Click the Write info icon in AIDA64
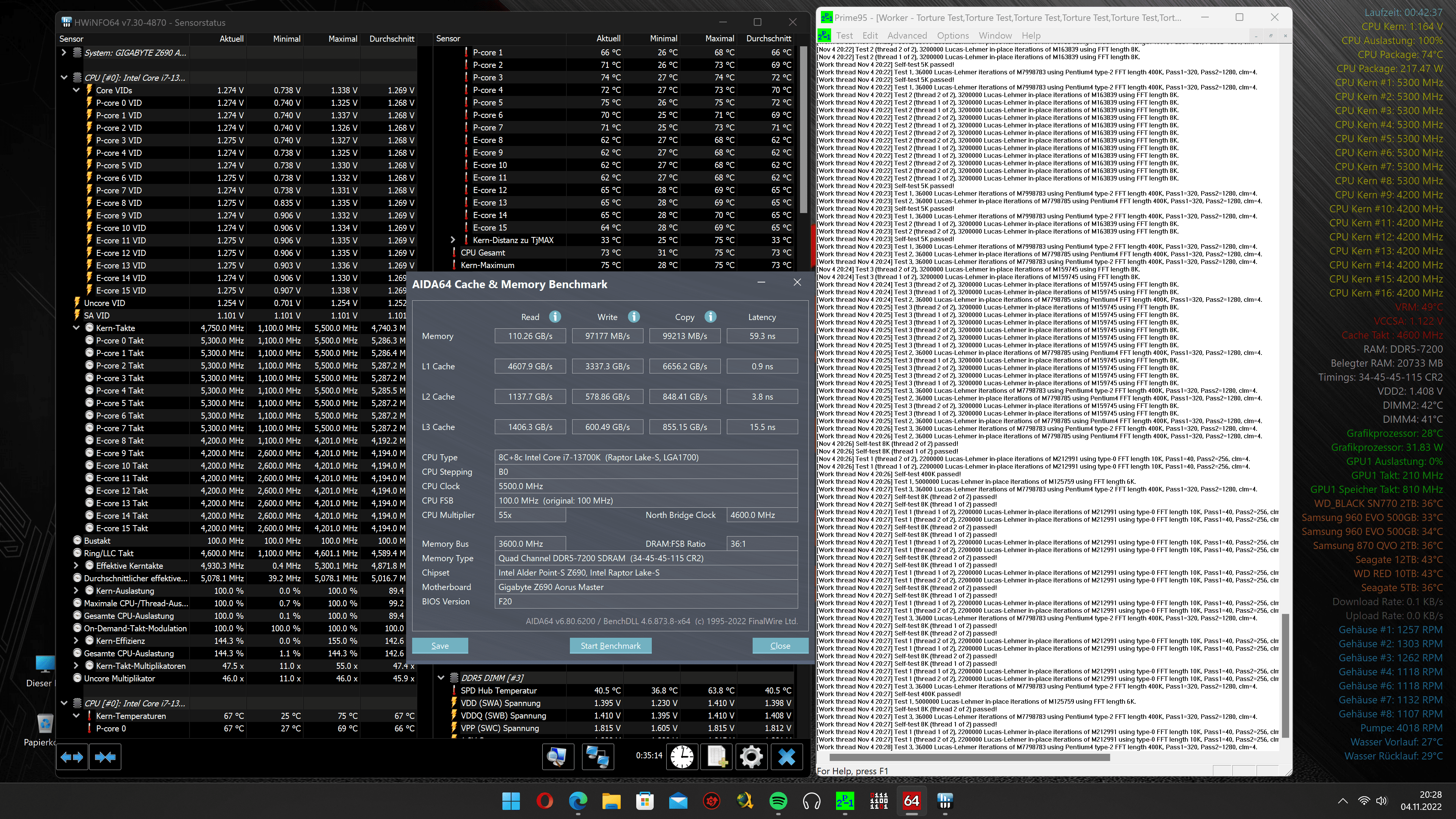This screenshot has width=1456, height=819. click(634, 317)
